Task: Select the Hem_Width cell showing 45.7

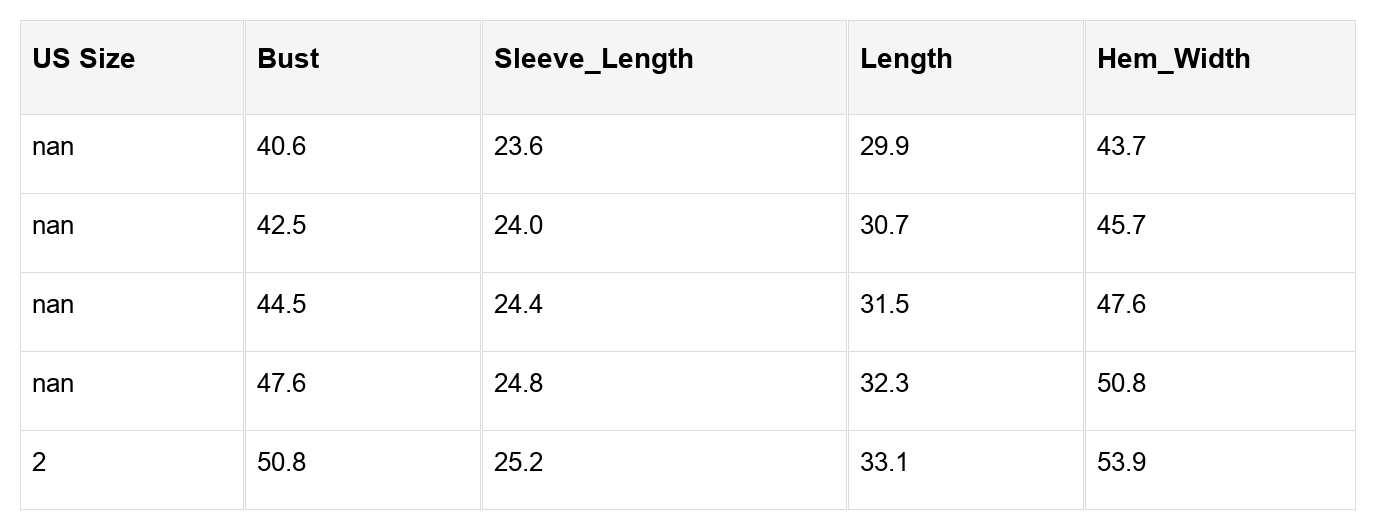Action: pos(1121,226)
